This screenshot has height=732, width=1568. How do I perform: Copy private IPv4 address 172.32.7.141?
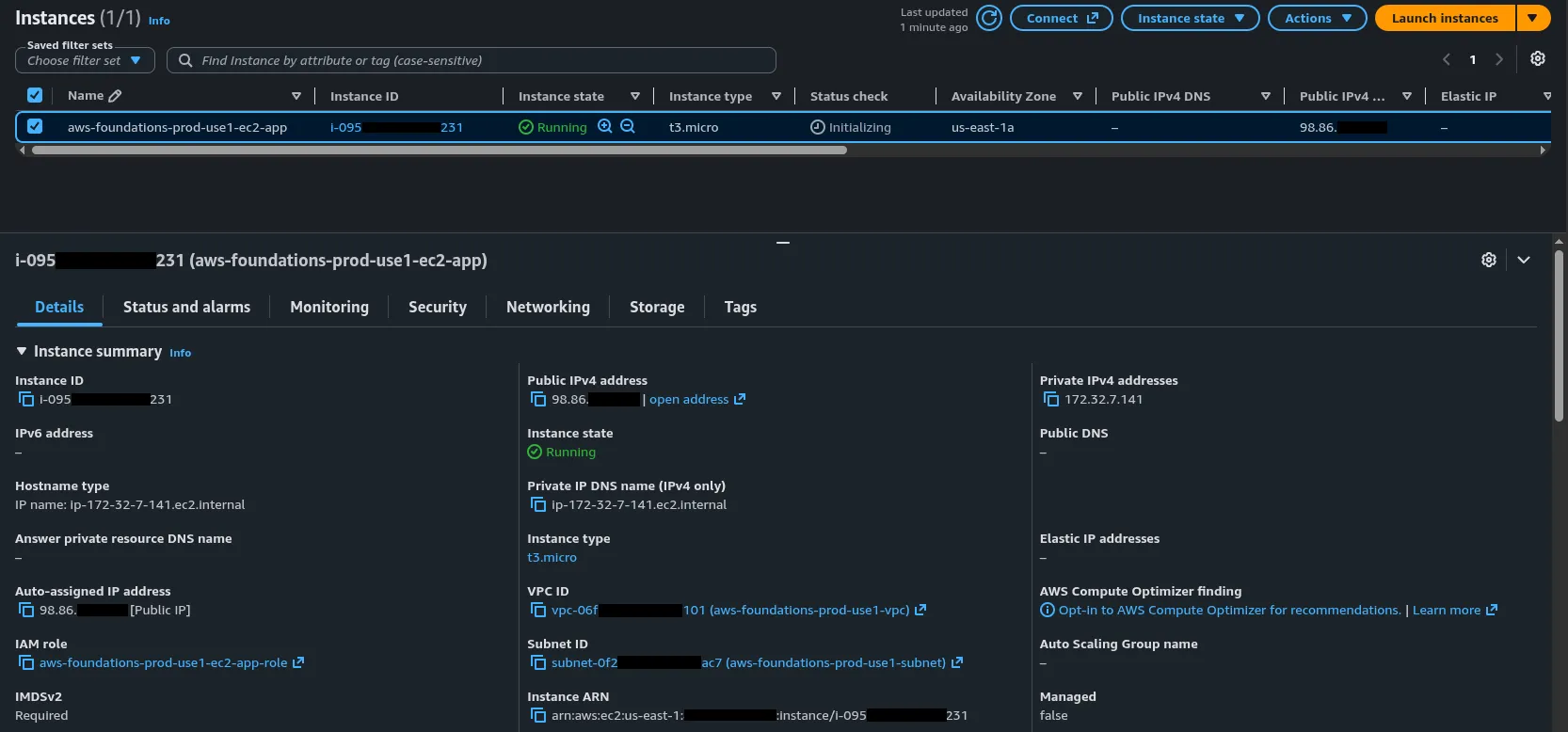(1051, 399)
